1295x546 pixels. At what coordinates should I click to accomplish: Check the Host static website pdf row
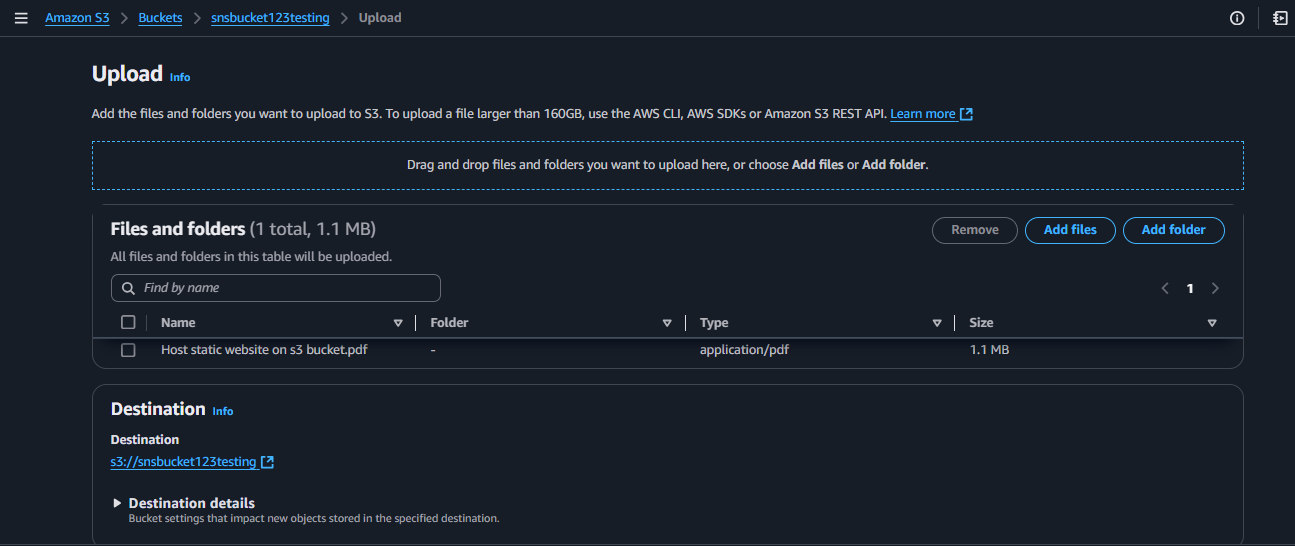point(128,350)
